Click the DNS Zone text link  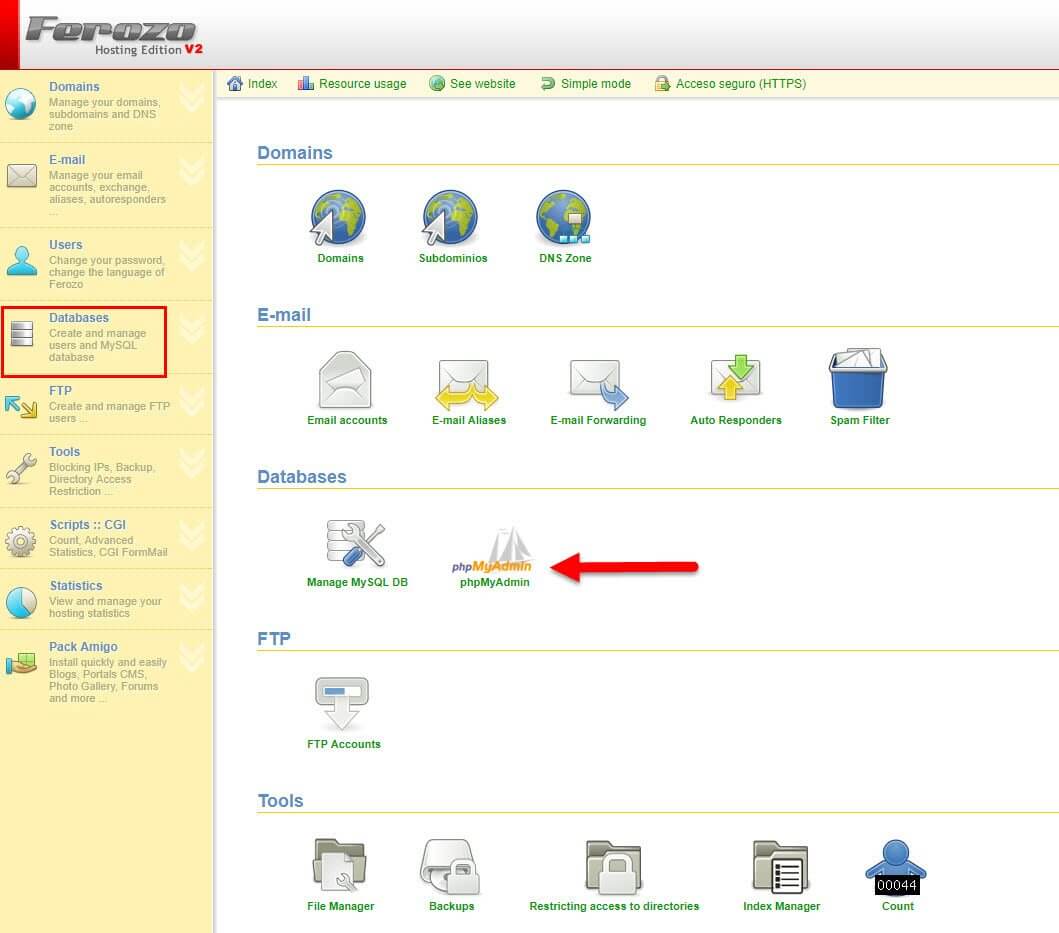[x=565, y=258]
